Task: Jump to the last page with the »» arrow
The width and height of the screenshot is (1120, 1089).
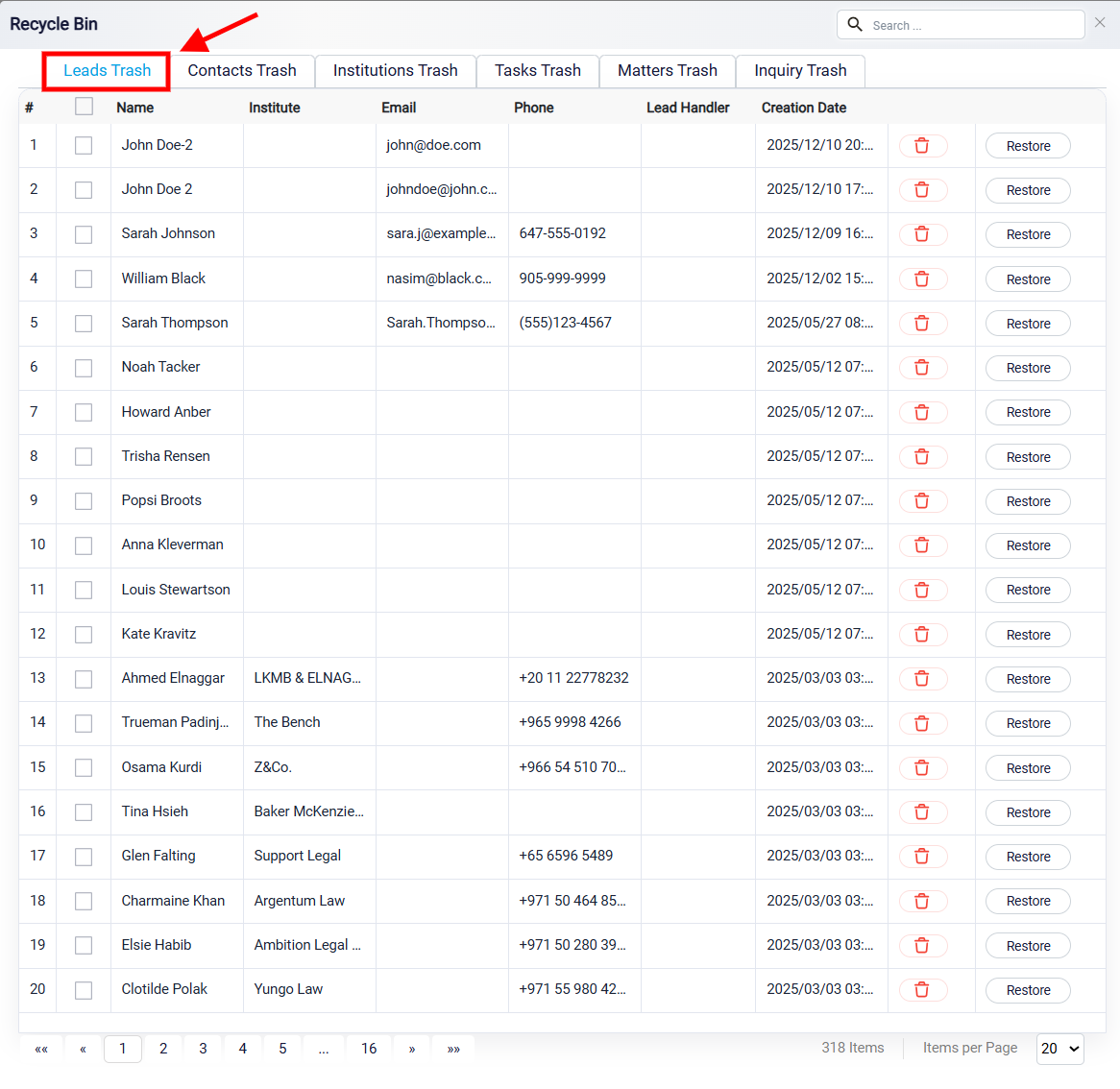Action: [x=453, y=1049]
